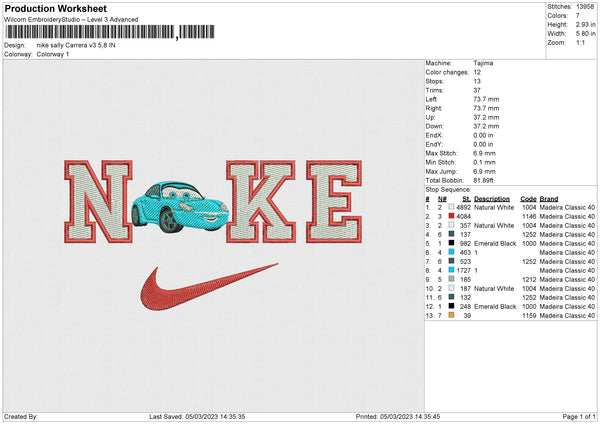Click 'Natural White' description in stop 10
The width and height of the screenshot is (600, 424).
(494, 289)
